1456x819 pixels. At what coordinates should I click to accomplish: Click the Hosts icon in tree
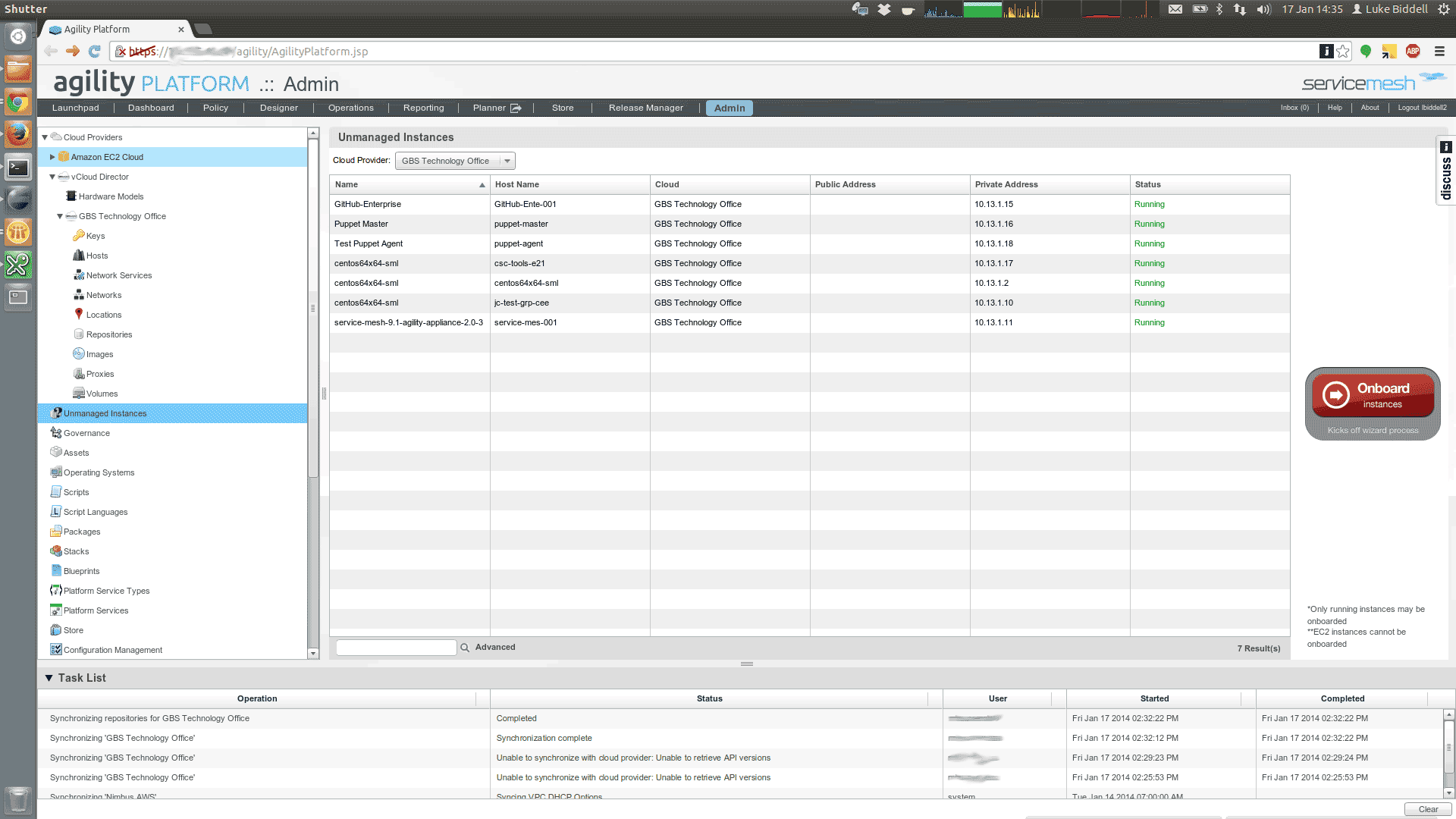78,256
